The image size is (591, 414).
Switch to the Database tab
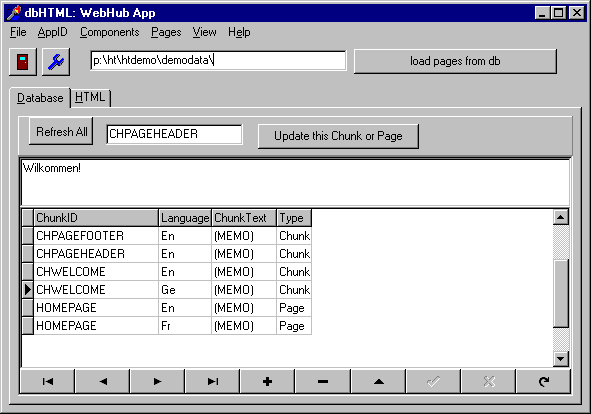(40, 98)
